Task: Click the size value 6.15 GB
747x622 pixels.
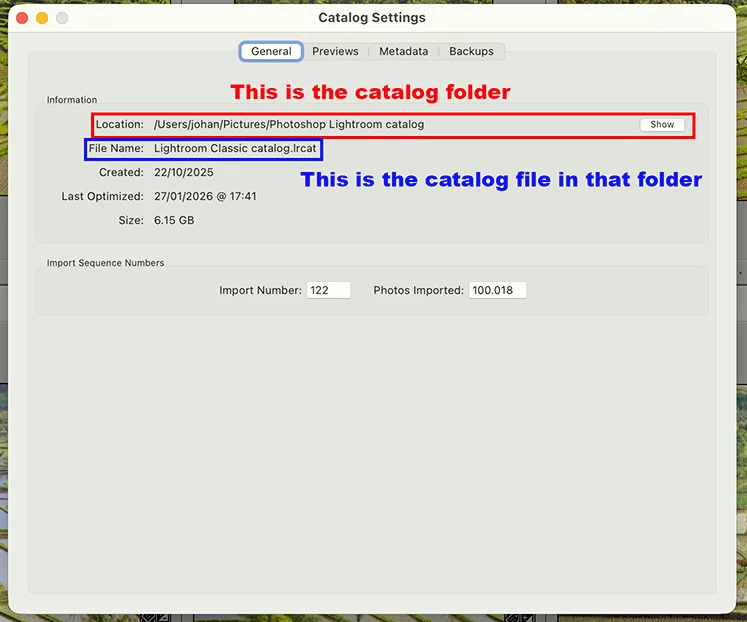Action: pyautogui.click(x=174, y=221)
